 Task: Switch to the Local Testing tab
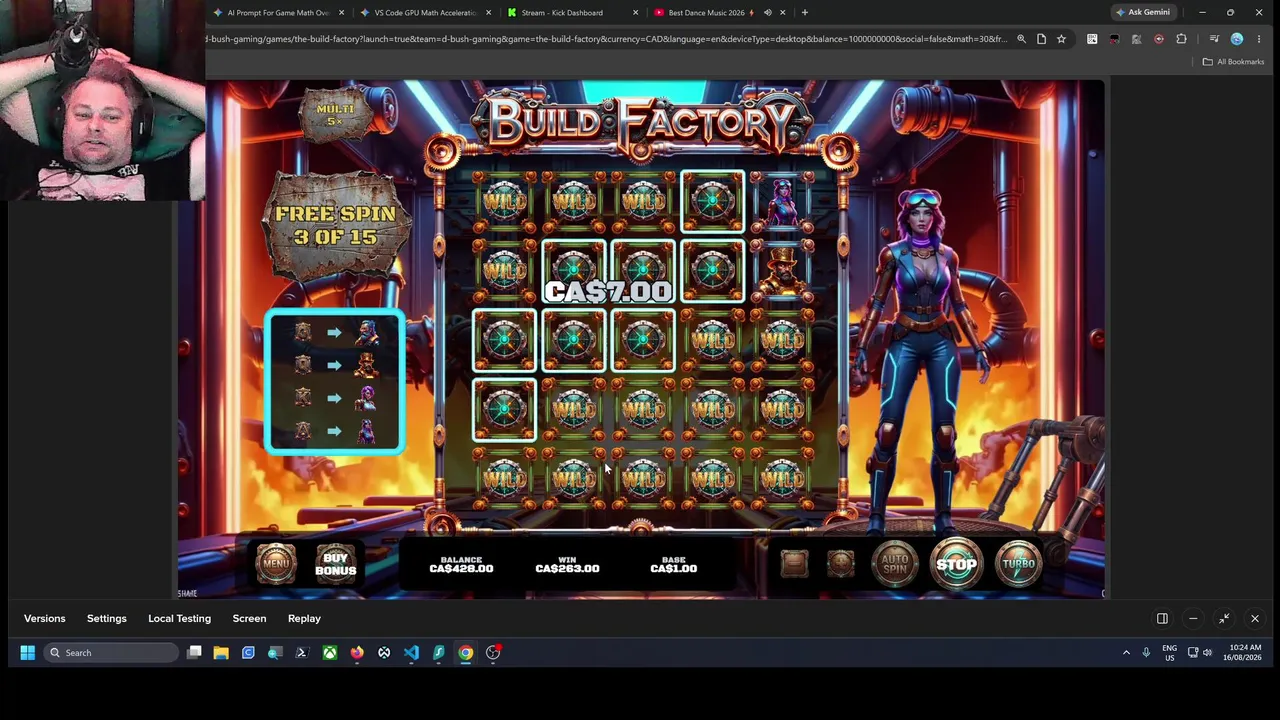tap(180, 619)
